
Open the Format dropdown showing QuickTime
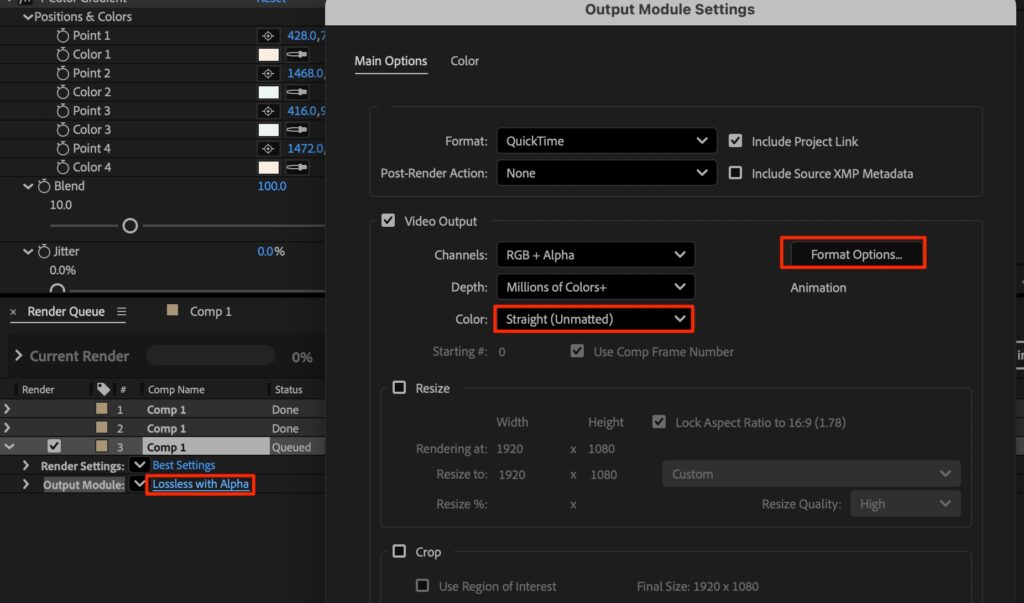pos(606,141)
